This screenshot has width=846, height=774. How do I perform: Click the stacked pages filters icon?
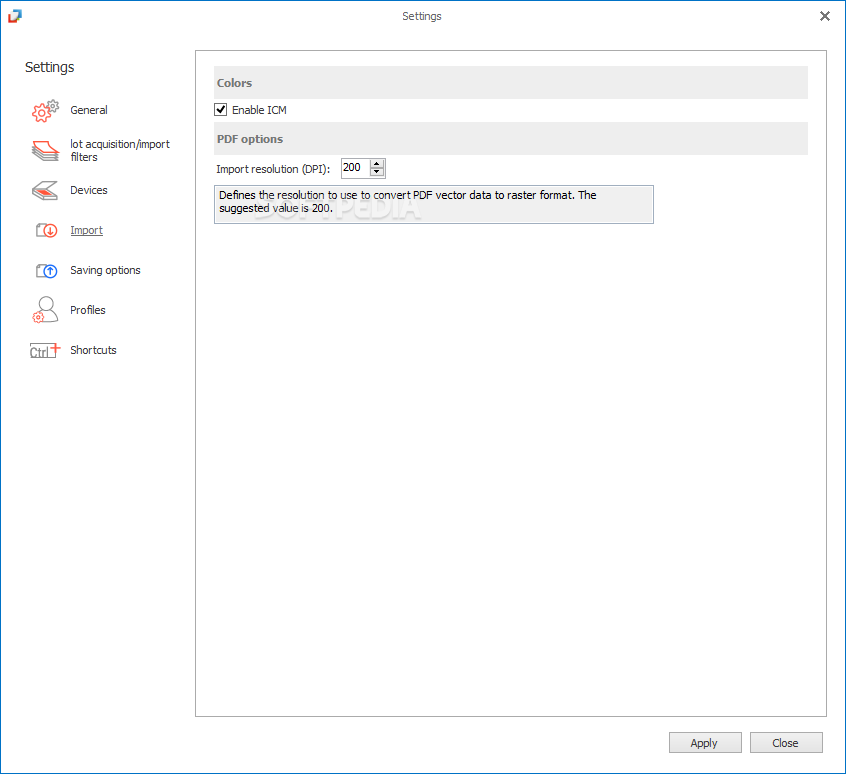(45, 150)
